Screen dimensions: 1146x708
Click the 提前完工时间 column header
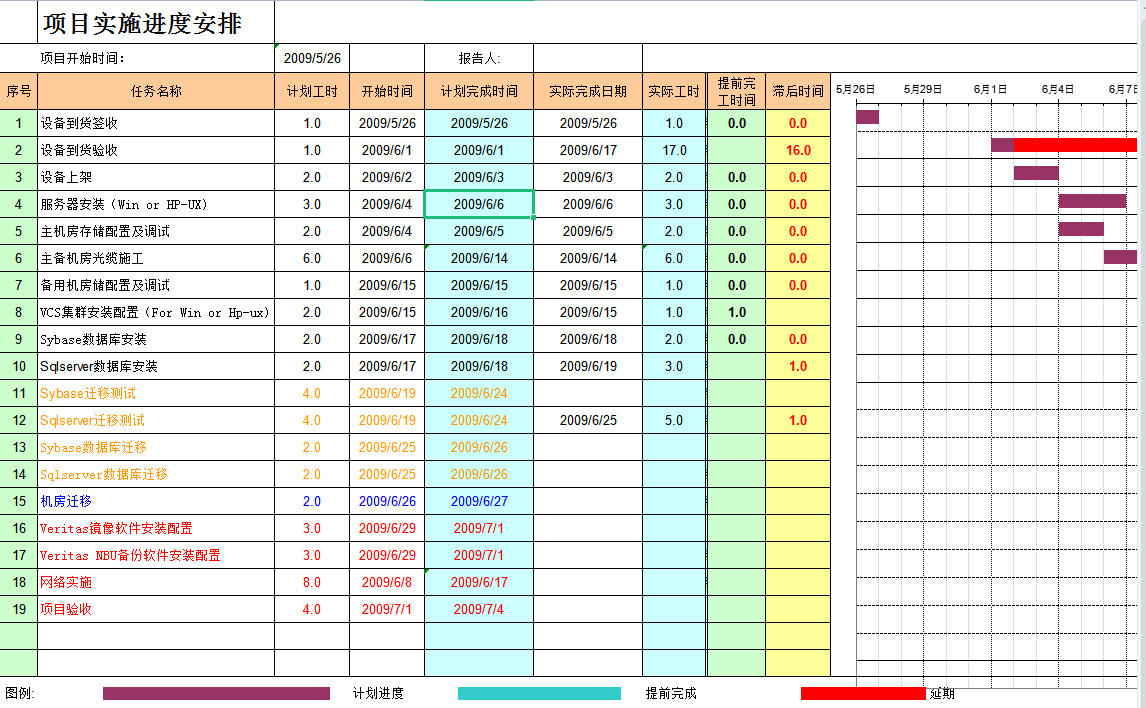737,91
